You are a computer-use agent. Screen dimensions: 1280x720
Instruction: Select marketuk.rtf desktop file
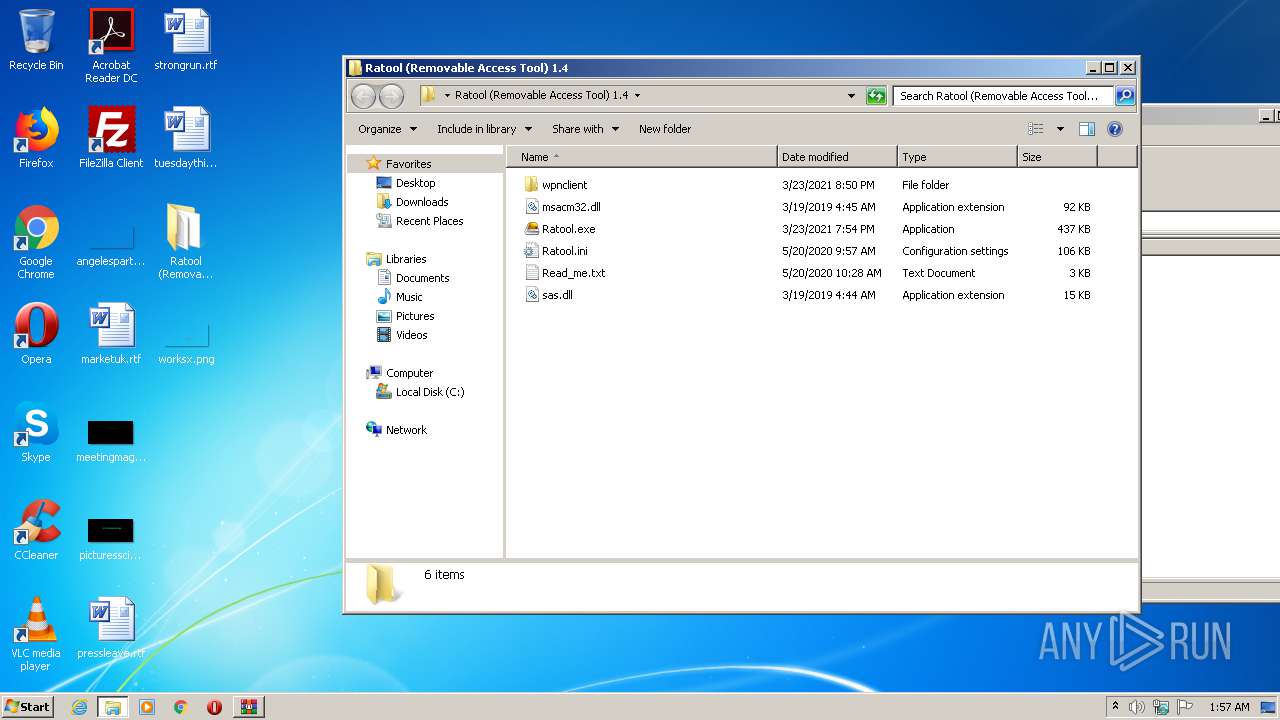pyautogui.click(x=111, y=334)
